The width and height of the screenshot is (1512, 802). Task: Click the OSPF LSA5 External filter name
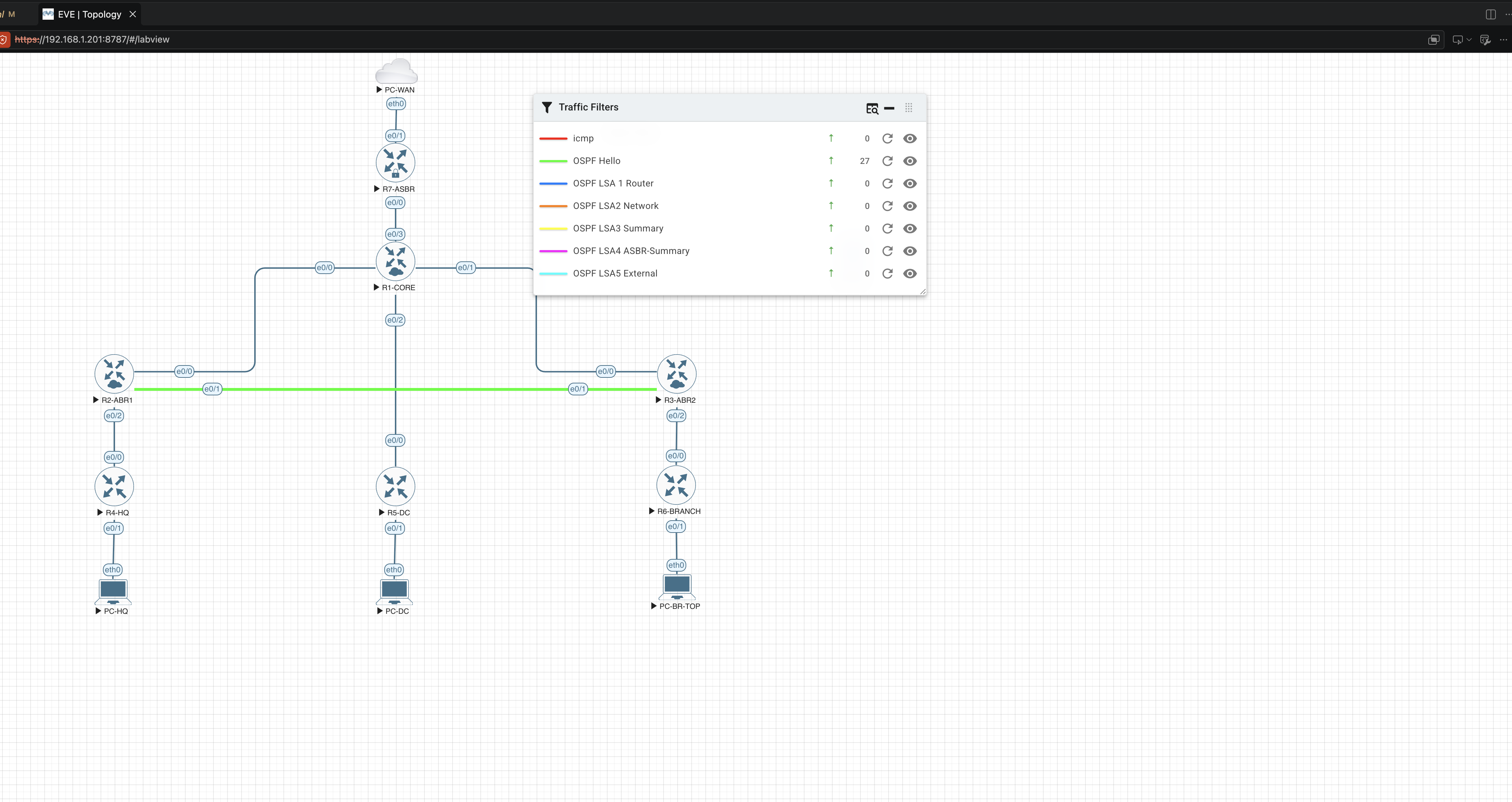tap(615, 274)
